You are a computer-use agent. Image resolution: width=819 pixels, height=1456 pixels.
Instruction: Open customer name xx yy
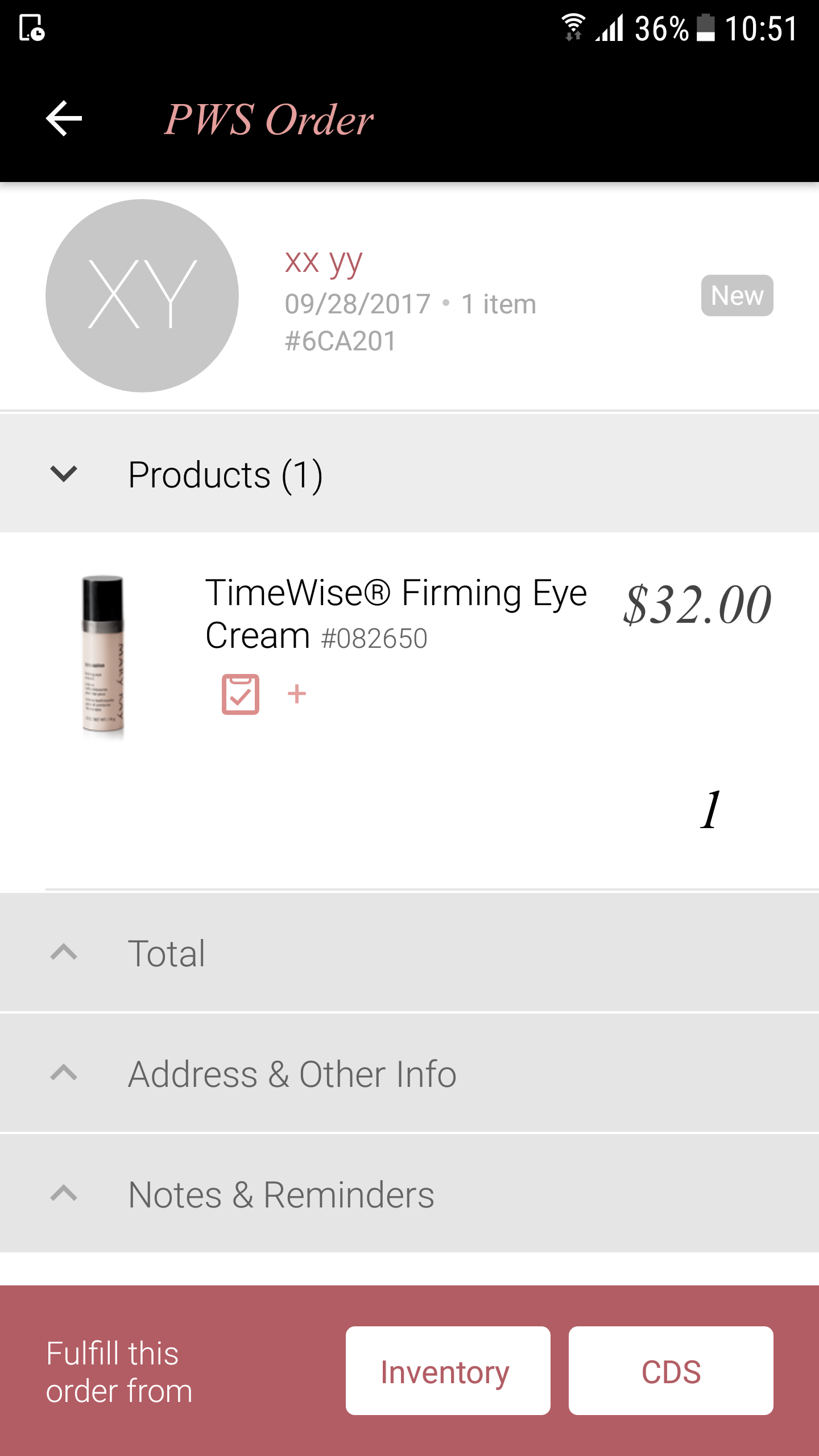[324, 262]
